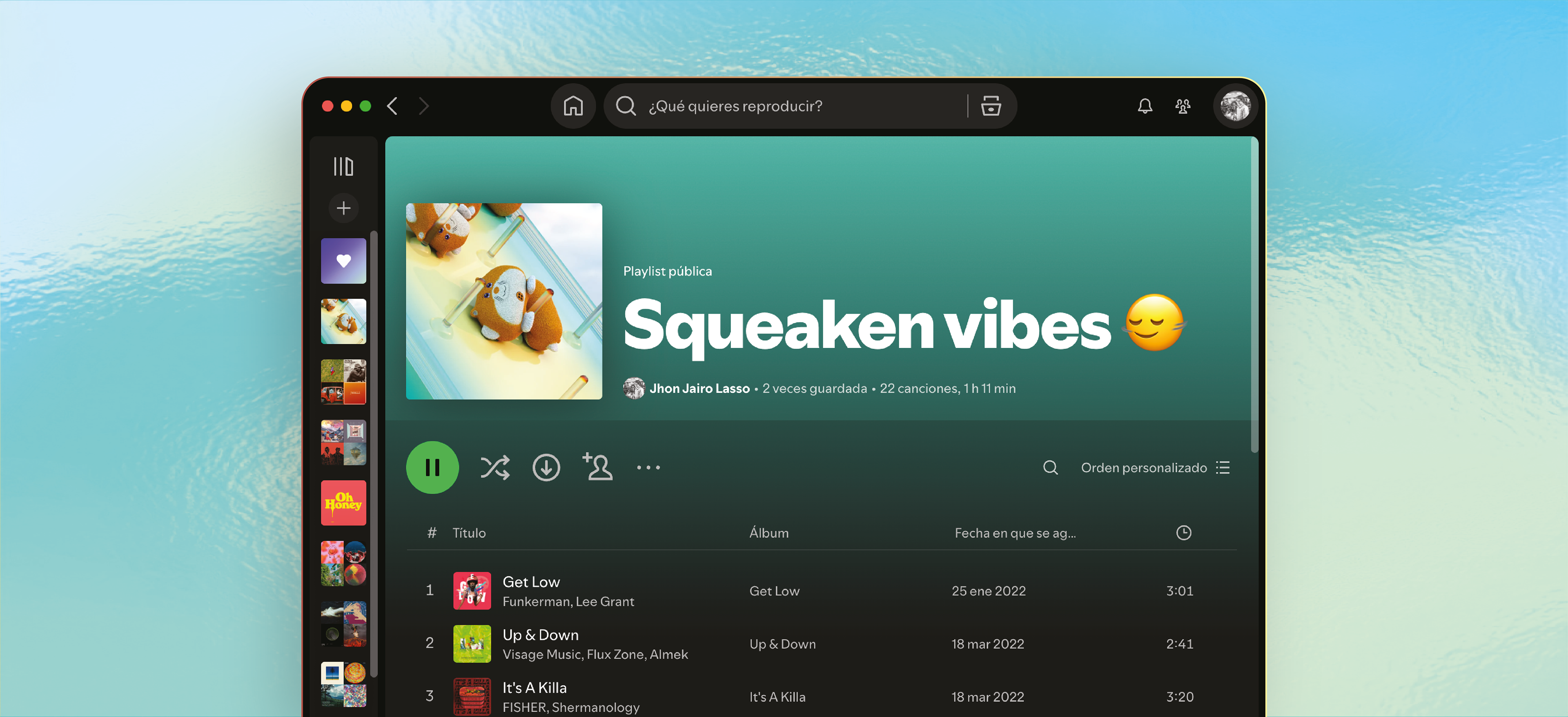1568x717 pixels.
Task: Open Liked Songs heart tile
Action: (x=343, y=261)
